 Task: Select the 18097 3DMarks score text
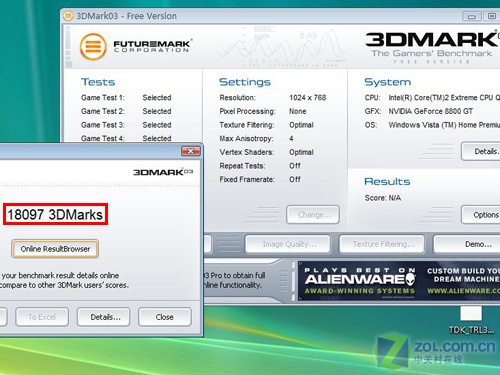click(55, 214)
